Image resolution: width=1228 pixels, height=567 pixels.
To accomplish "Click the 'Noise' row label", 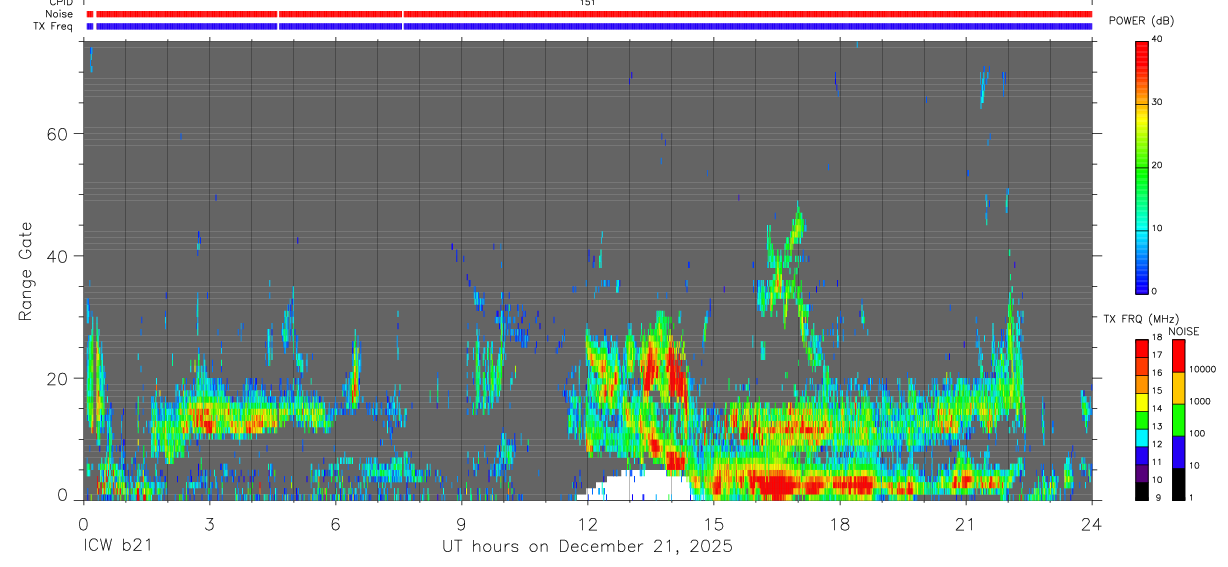I will click(60, 14).
